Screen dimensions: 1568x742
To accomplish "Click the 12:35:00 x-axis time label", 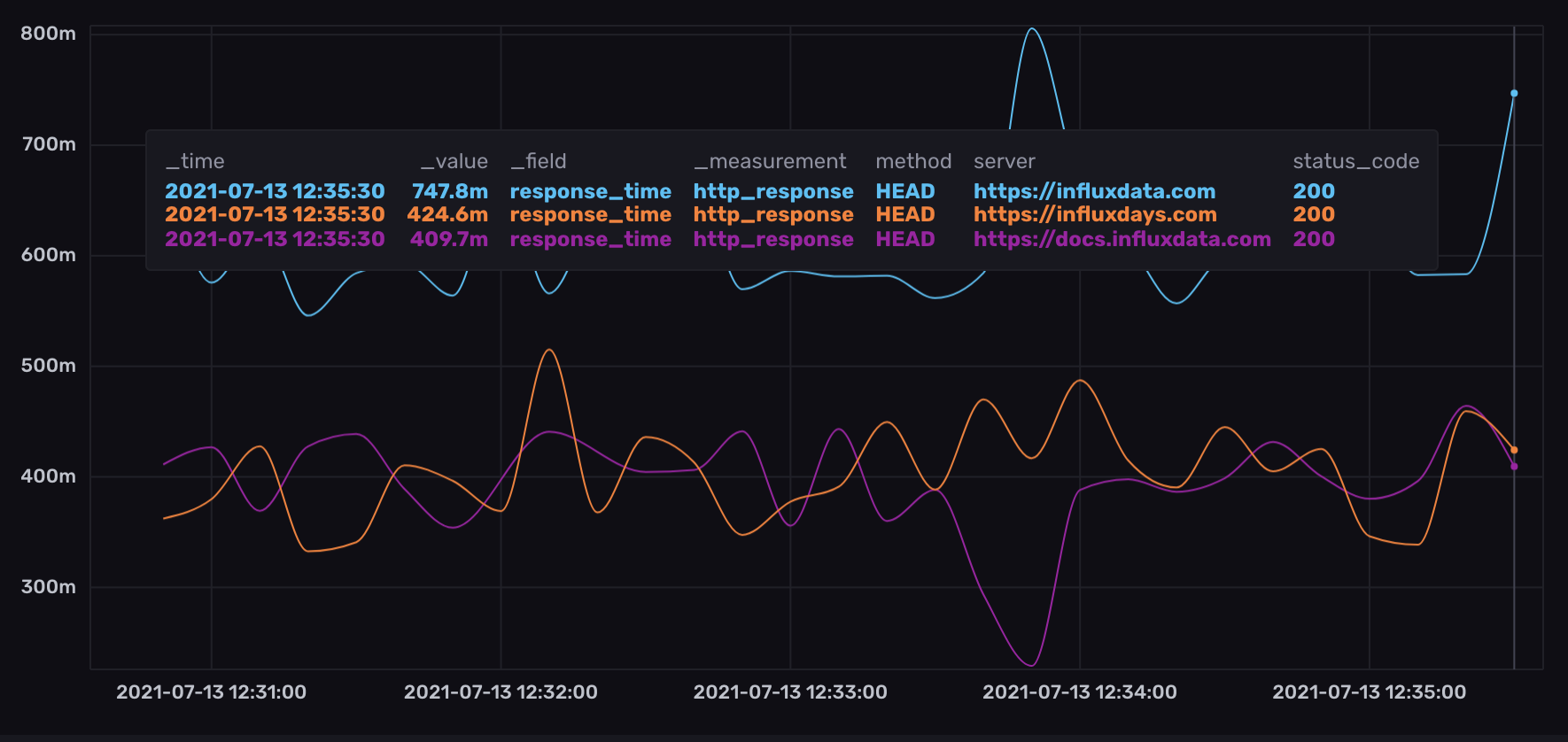I will 1369,692.
